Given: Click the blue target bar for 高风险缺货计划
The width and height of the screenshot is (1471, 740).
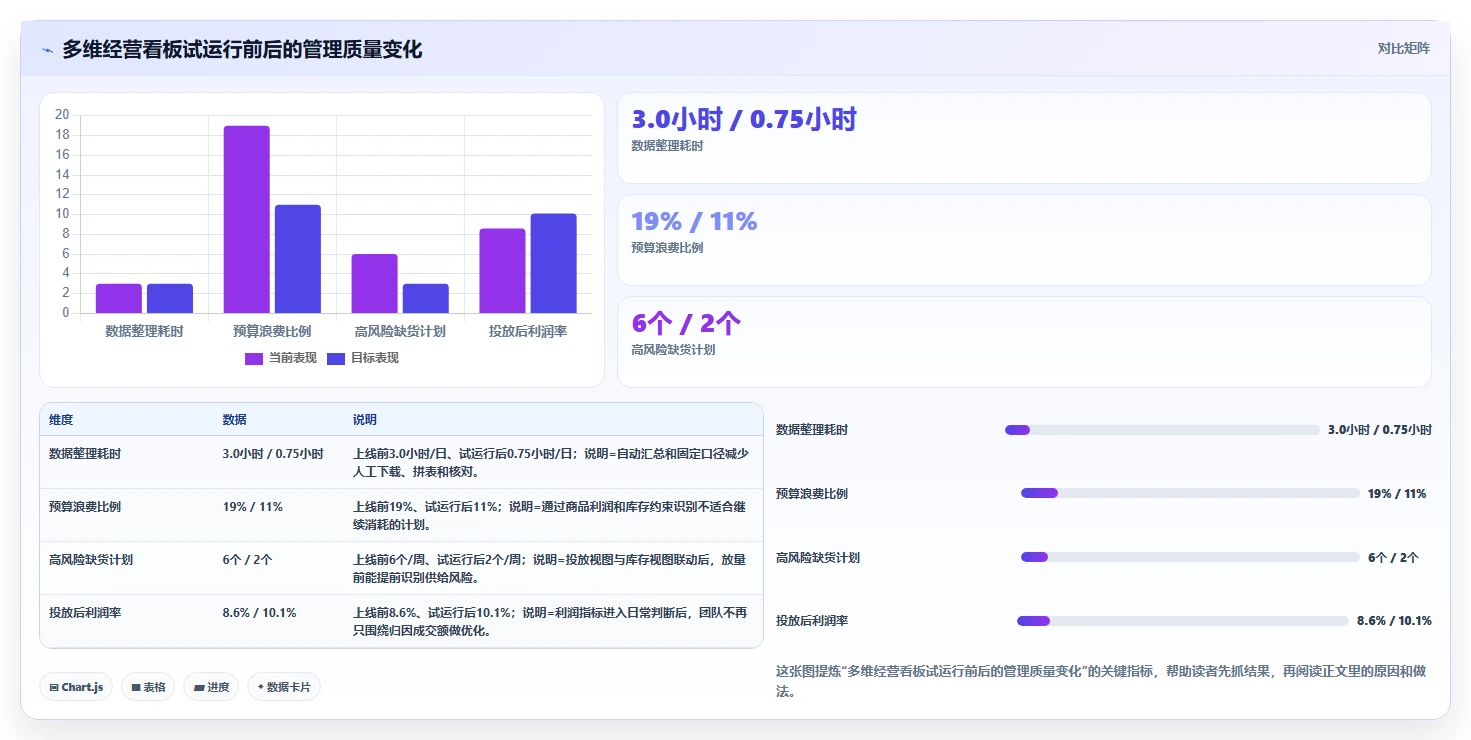Looking at the screenshot, I should 425,298.
